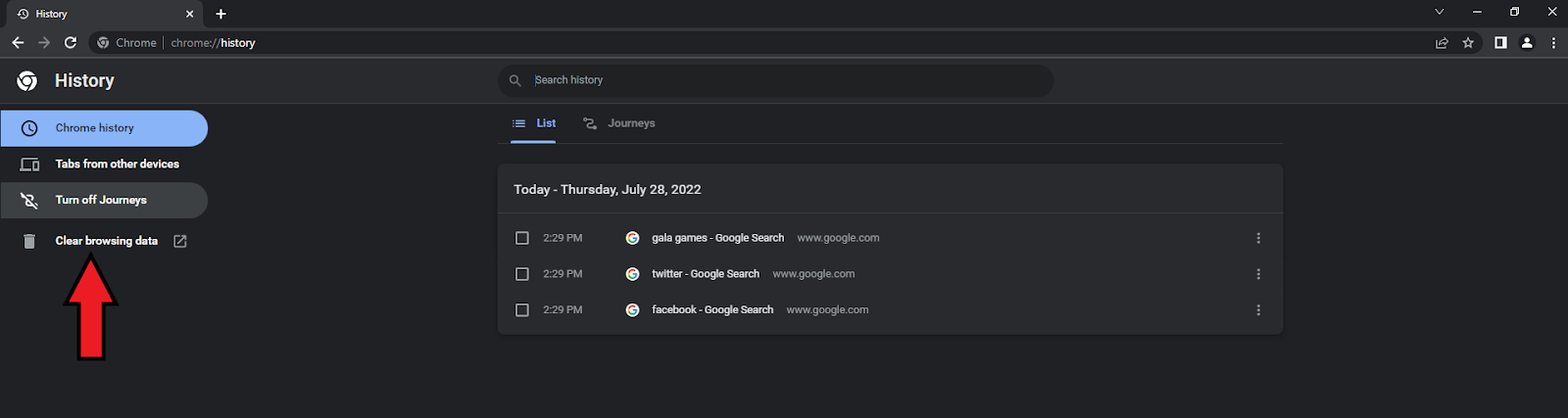
Task: Switch to the Journeys tab
Action: pos(618,123)
